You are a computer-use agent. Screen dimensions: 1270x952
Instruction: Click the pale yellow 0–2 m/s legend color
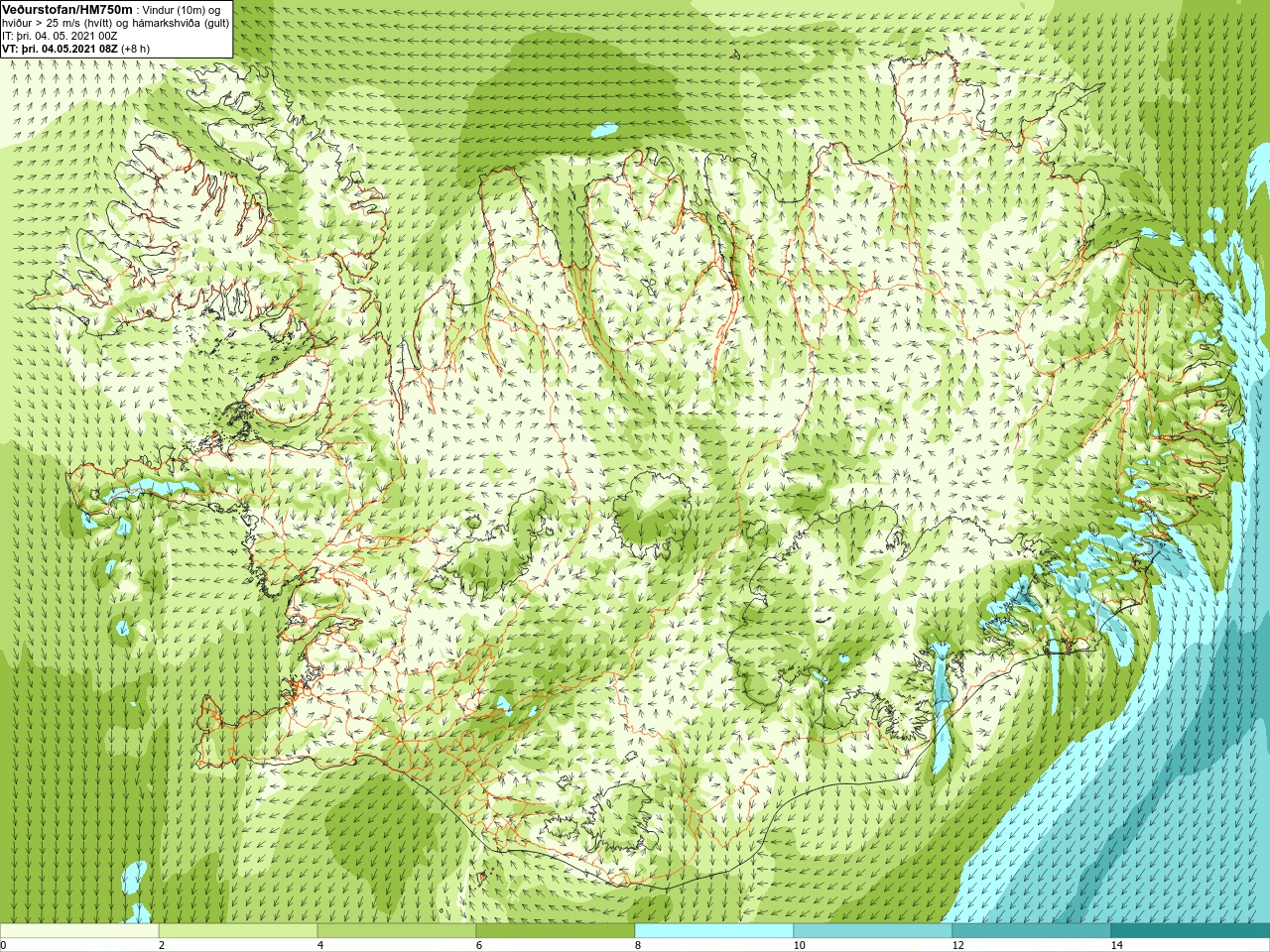coord(79,931)
